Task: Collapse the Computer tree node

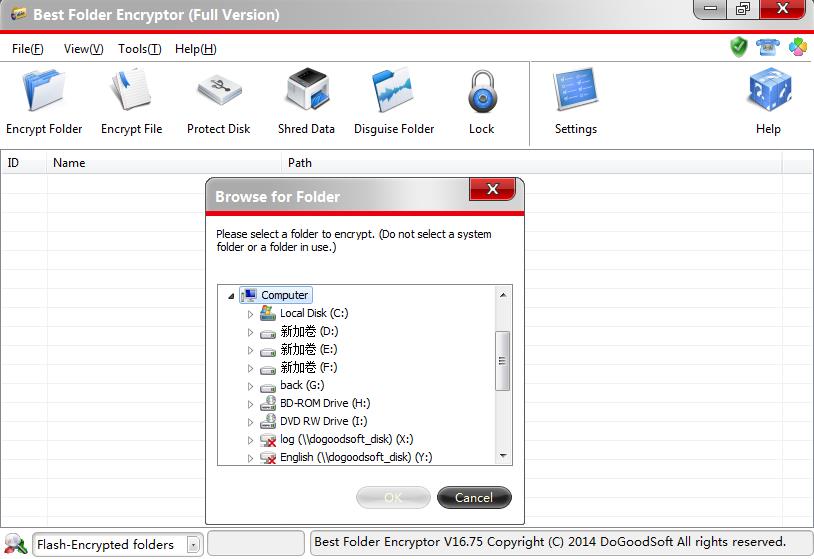Action: [x=231, y=296]
